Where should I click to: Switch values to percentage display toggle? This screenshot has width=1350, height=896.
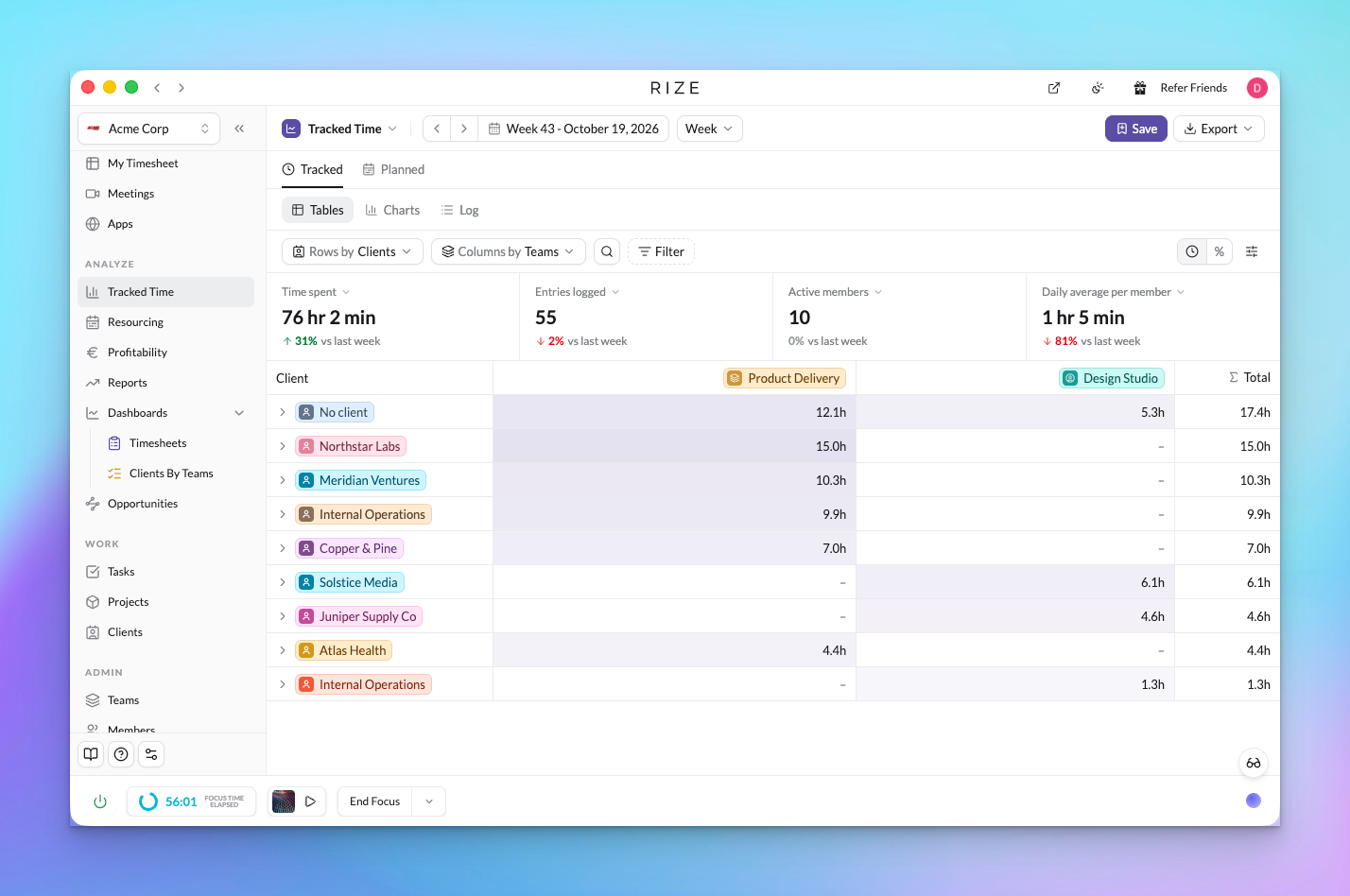pos(1220,251)
